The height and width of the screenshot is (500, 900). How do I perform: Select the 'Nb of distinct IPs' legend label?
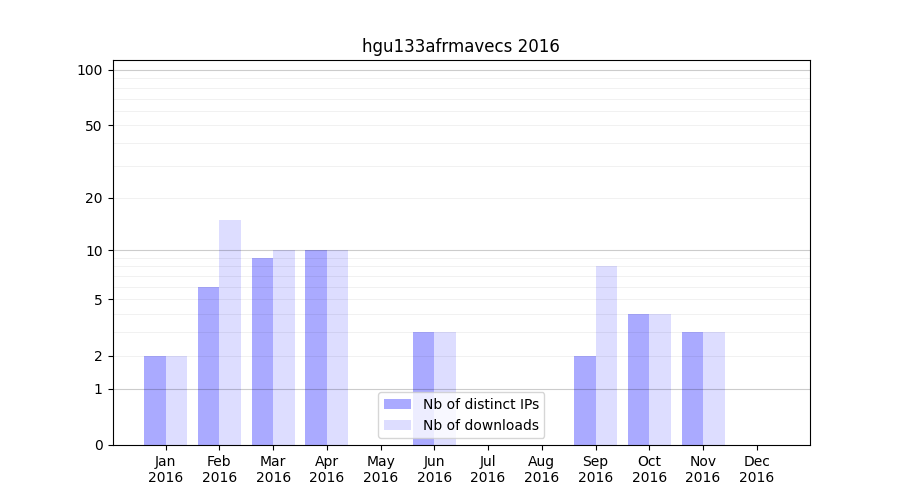pyautogui.click(x=480, y=404)
